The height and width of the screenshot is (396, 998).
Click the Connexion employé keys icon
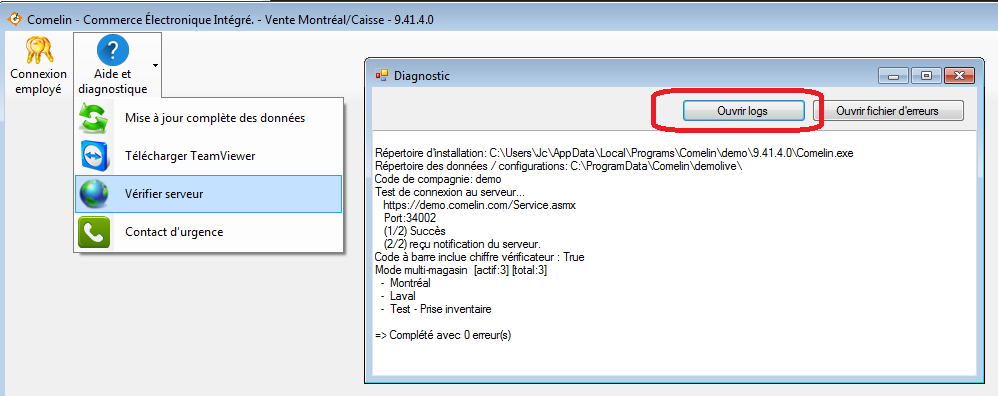[39, 51]
